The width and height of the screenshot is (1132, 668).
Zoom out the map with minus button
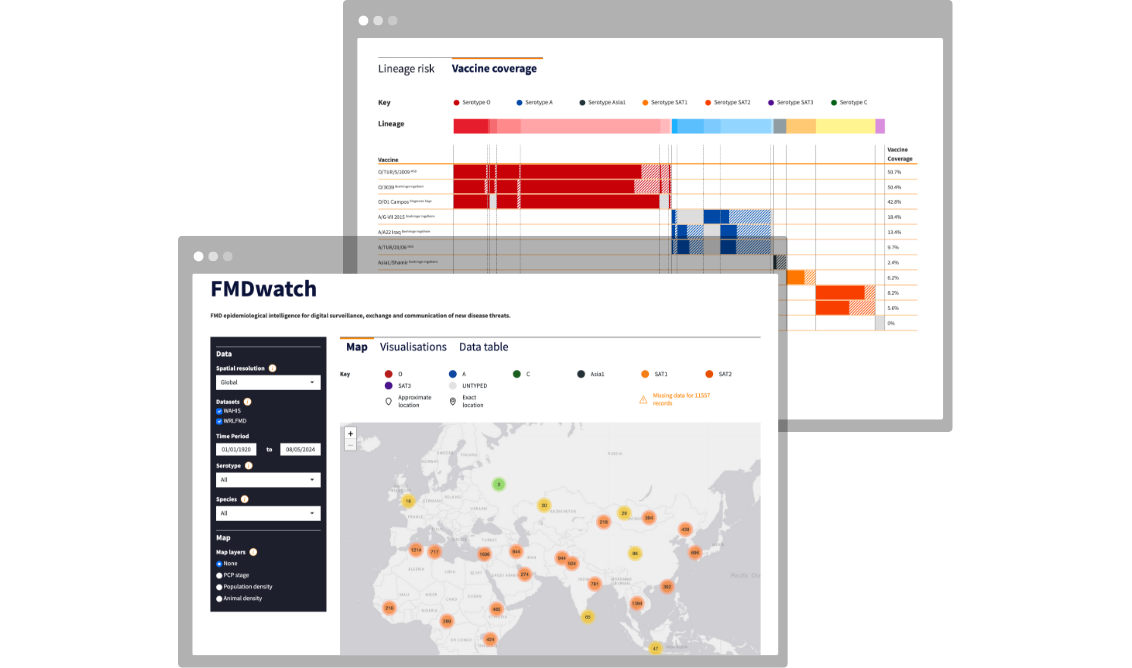(x=350, y=445)
